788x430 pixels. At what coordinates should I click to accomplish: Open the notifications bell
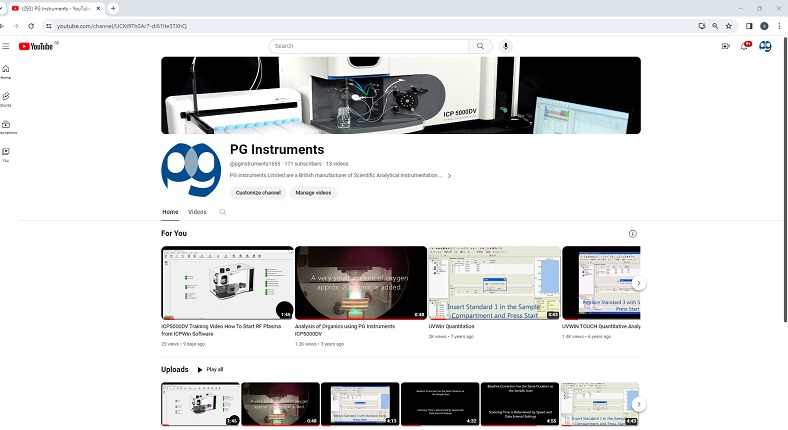745,46
